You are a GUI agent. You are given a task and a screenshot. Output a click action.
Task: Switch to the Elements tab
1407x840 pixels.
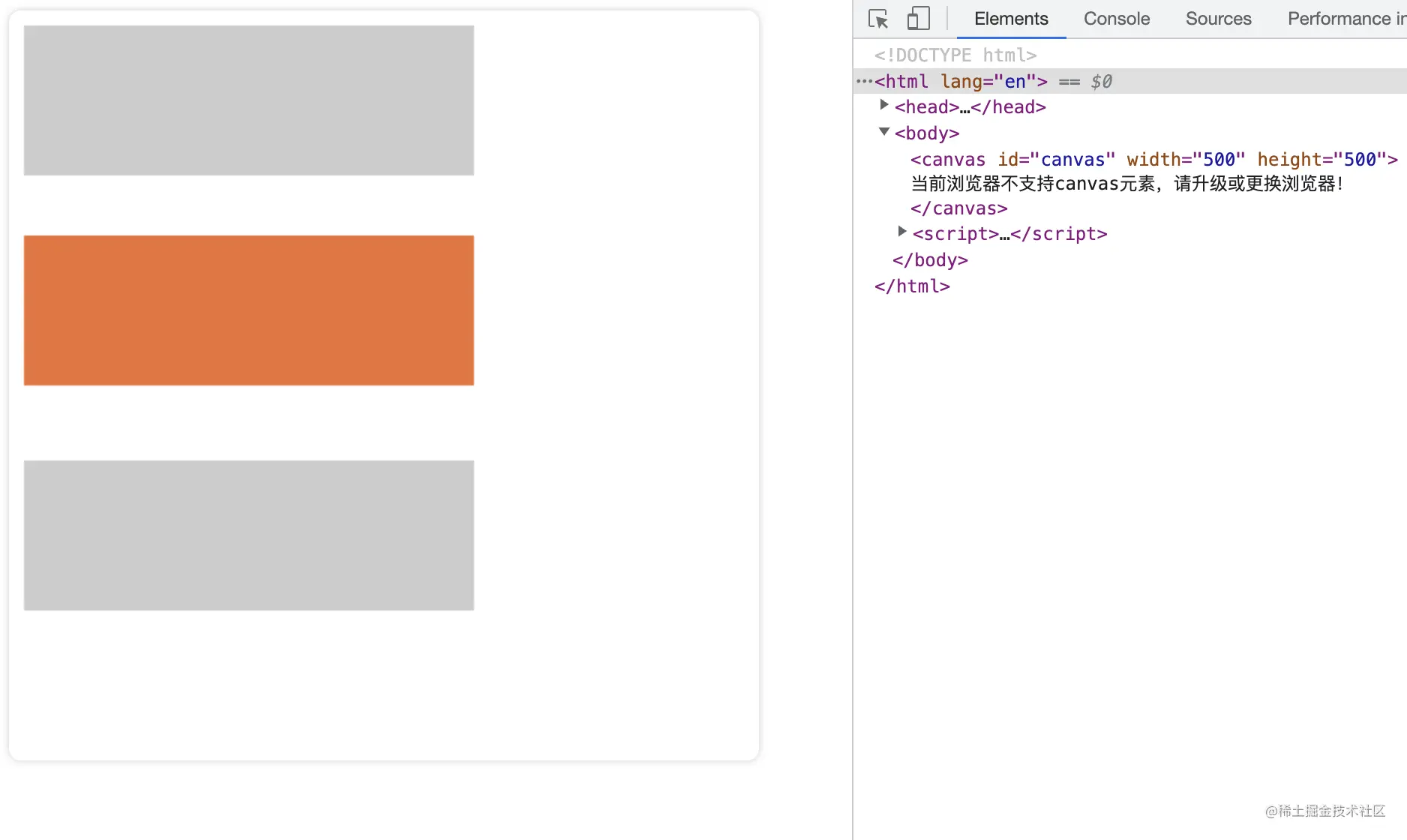[x=1011, y=19]
